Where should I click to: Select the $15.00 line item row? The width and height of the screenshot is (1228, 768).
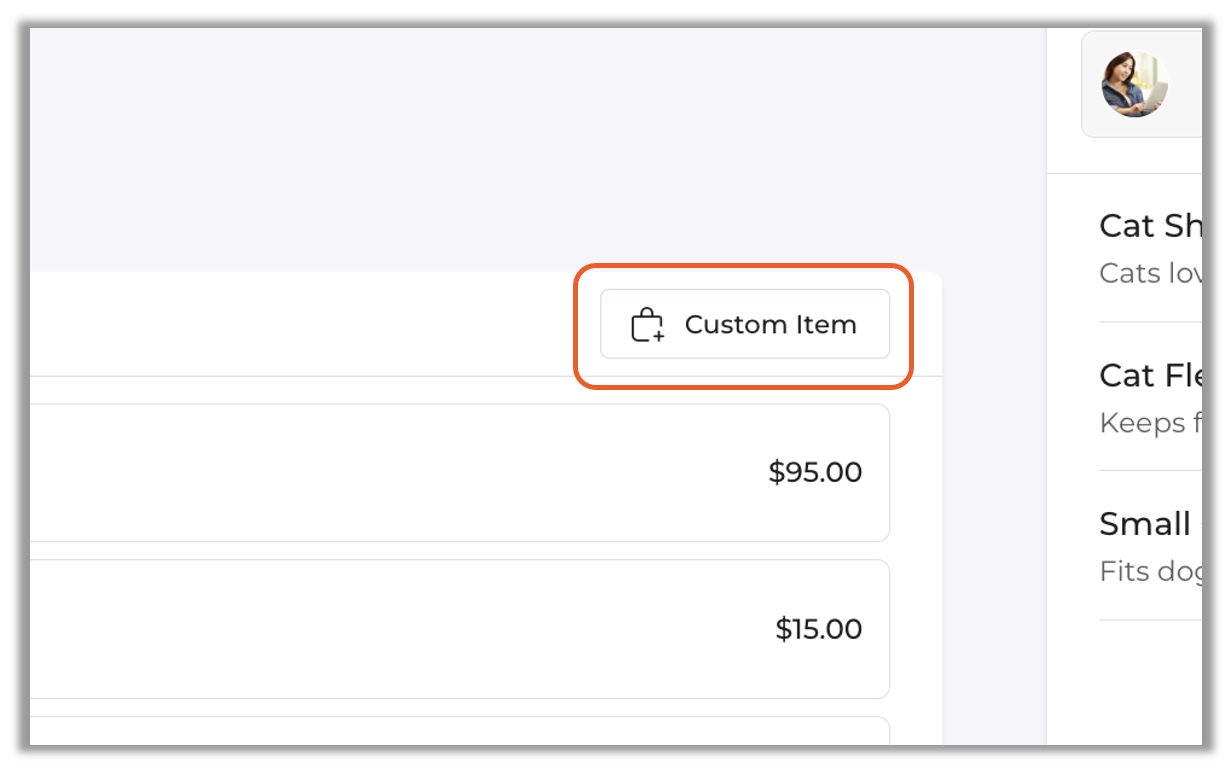pos(450,629)
